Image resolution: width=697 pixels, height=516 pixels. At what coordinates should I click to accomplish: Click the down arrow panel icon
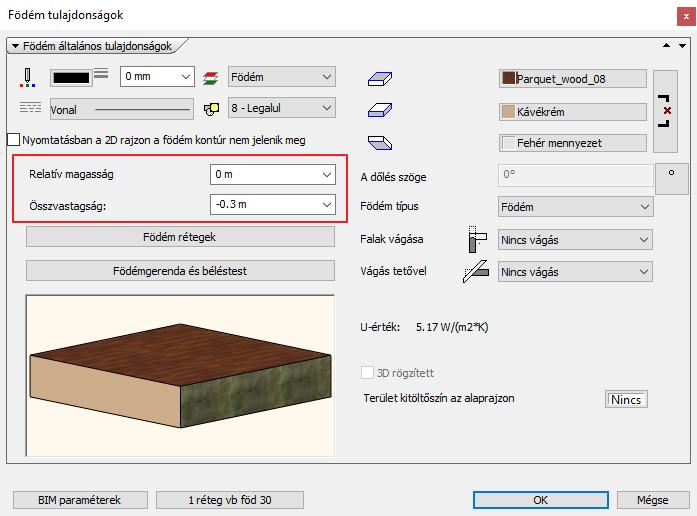pos(682,46)
